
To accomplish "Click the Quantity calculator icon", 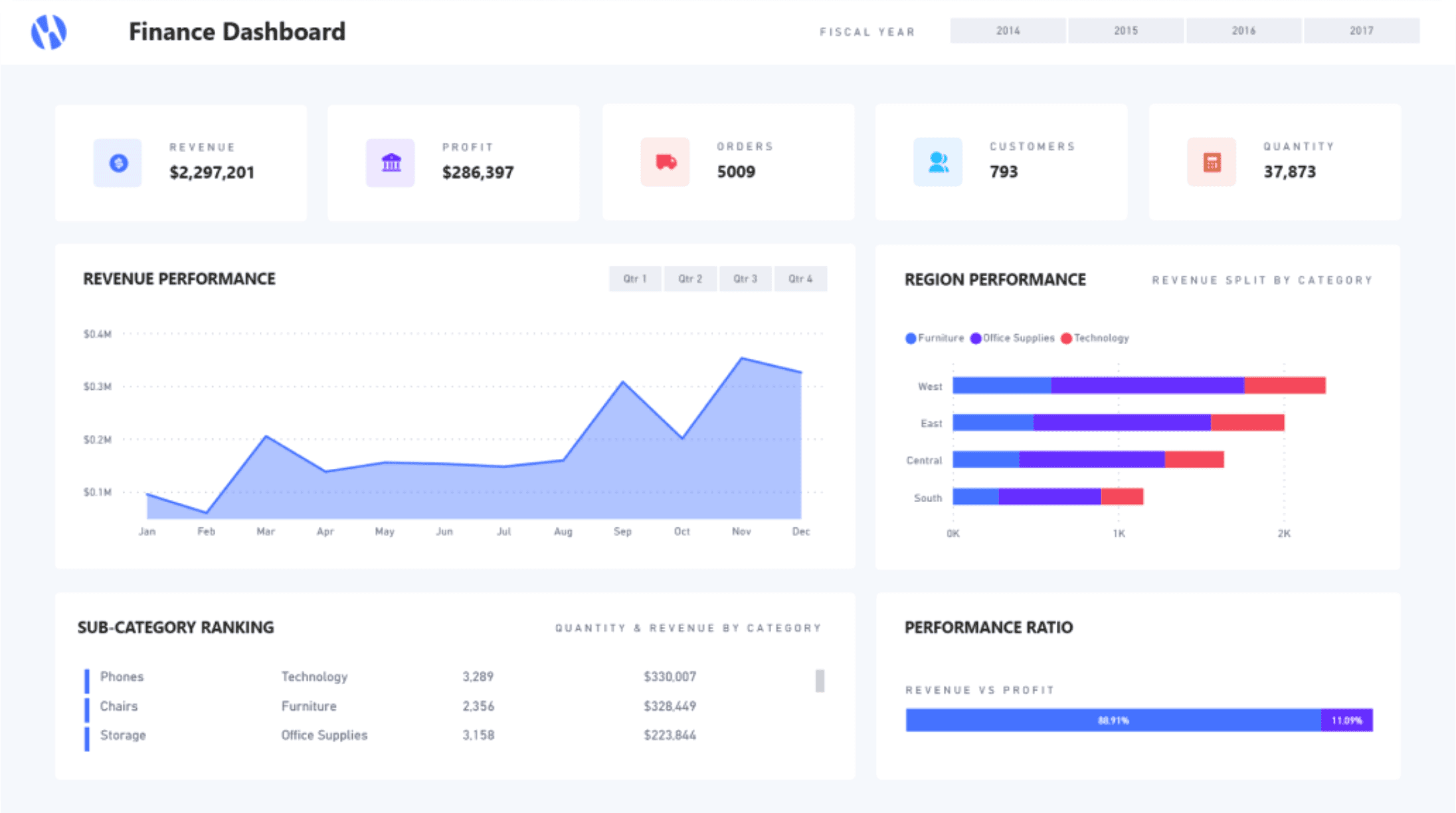I will pos(1212,162).
